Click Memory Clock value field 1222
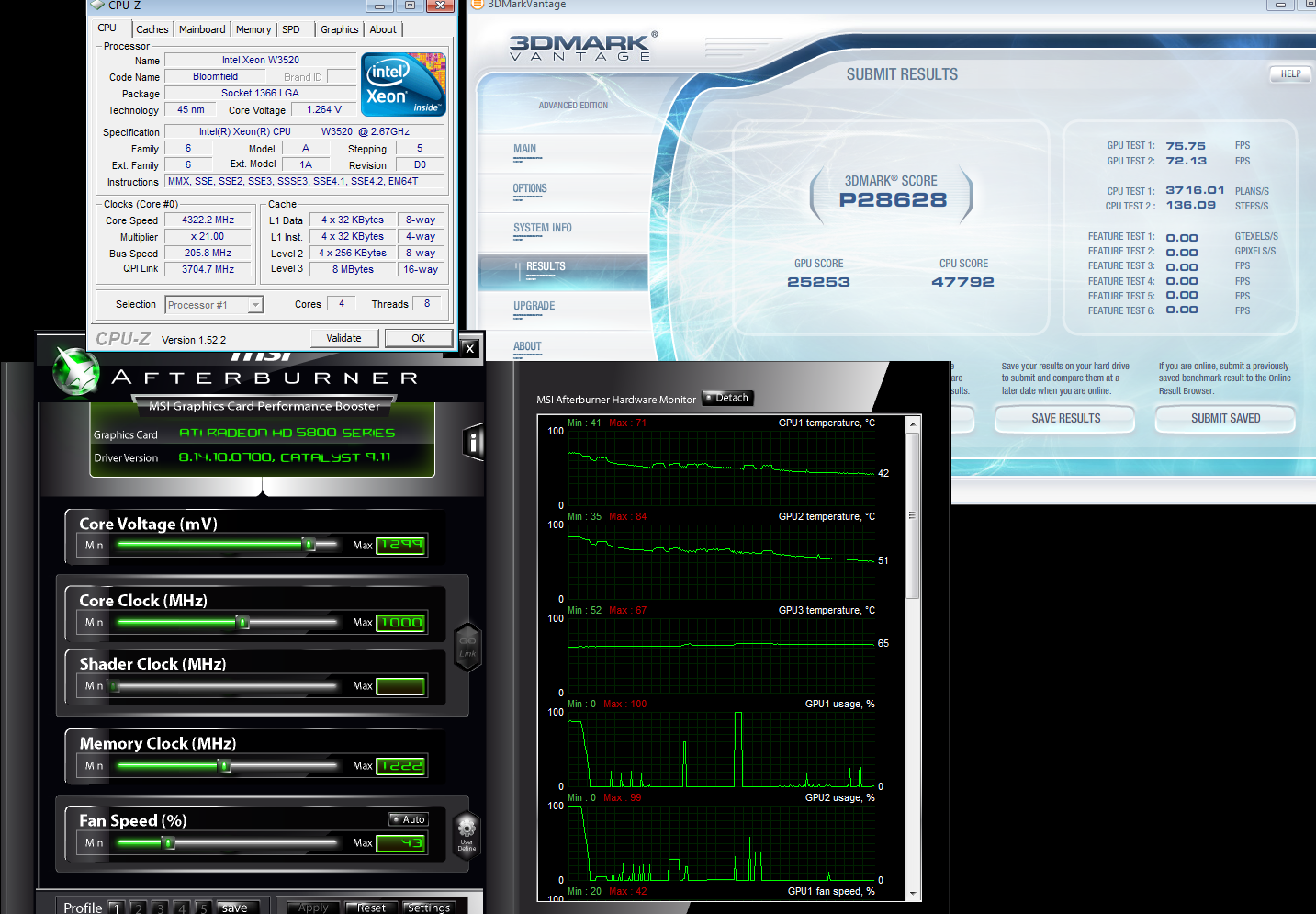 pos(400,765)
